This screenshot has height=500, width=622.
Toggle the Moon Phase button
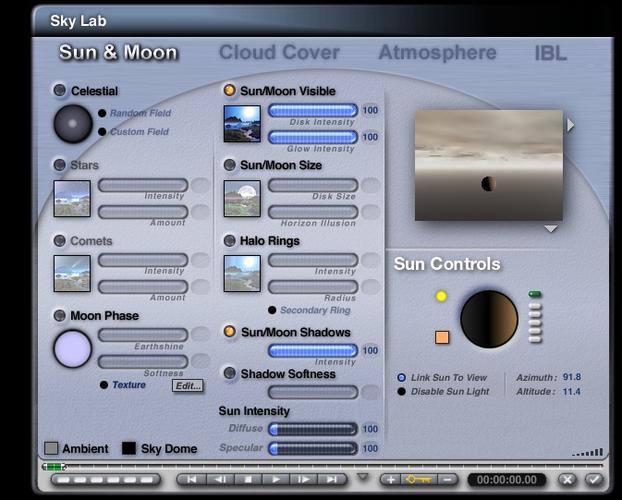click(x=60, y=315)
